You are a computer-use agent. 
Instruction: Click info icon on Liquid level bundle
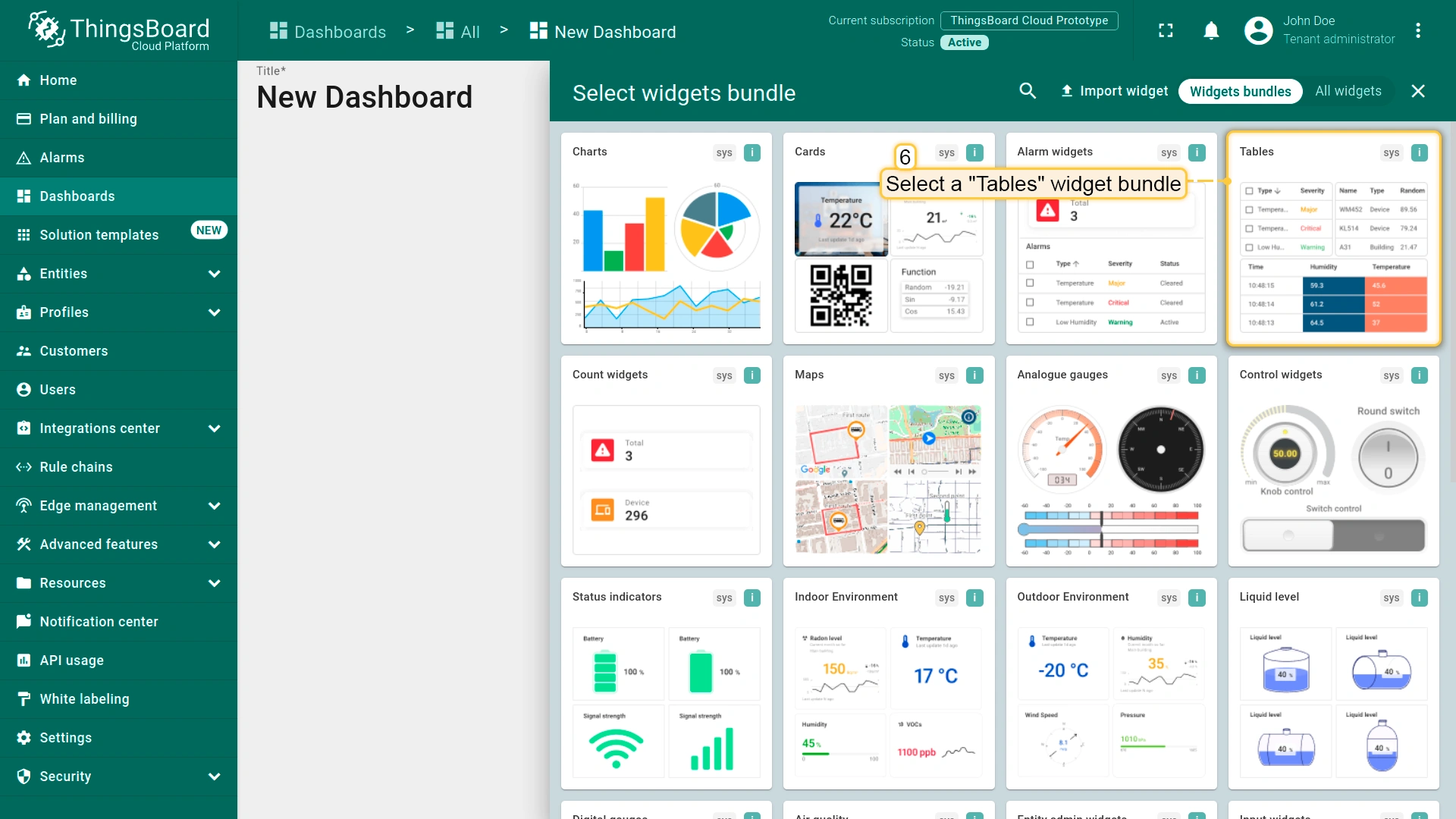click(1419, 598)
